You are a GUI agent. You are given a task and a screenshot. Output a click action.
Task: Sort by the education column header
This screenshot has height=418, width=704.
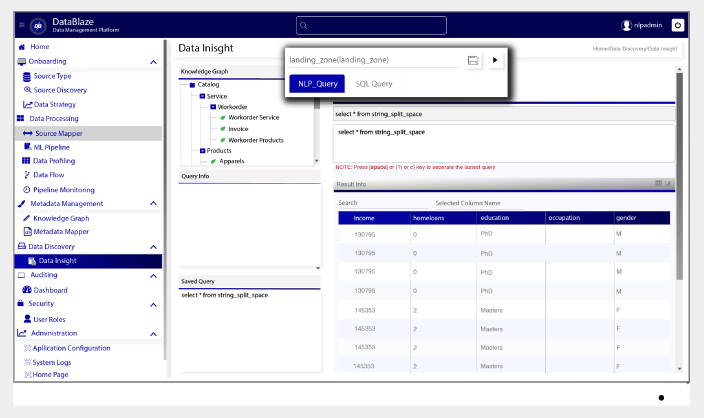pyautogui.click(x=495, y=218)
